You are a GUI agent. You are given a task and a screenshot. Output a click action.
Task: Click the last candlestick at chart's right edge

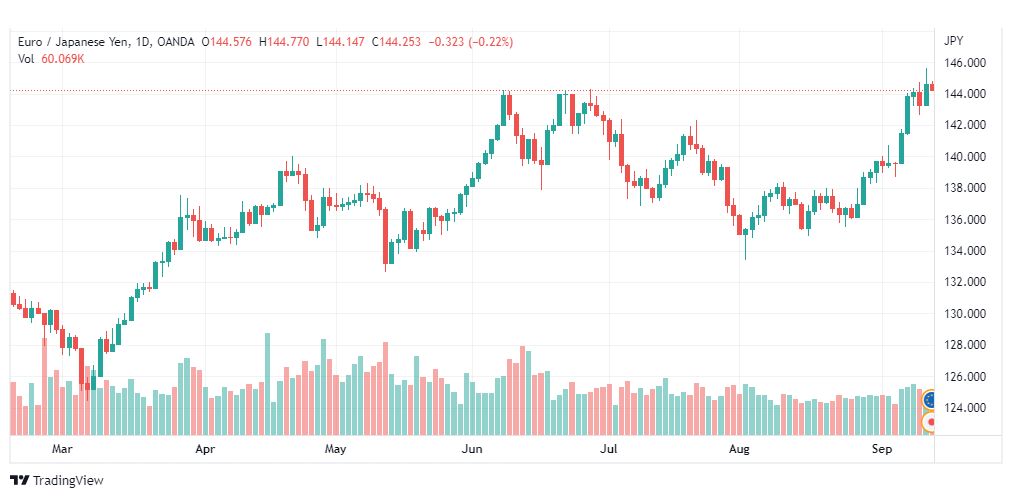coord(932,86)
